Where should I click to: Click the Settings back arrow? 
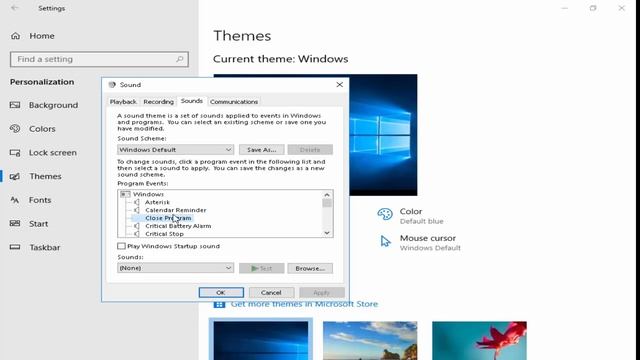(15, 8)
